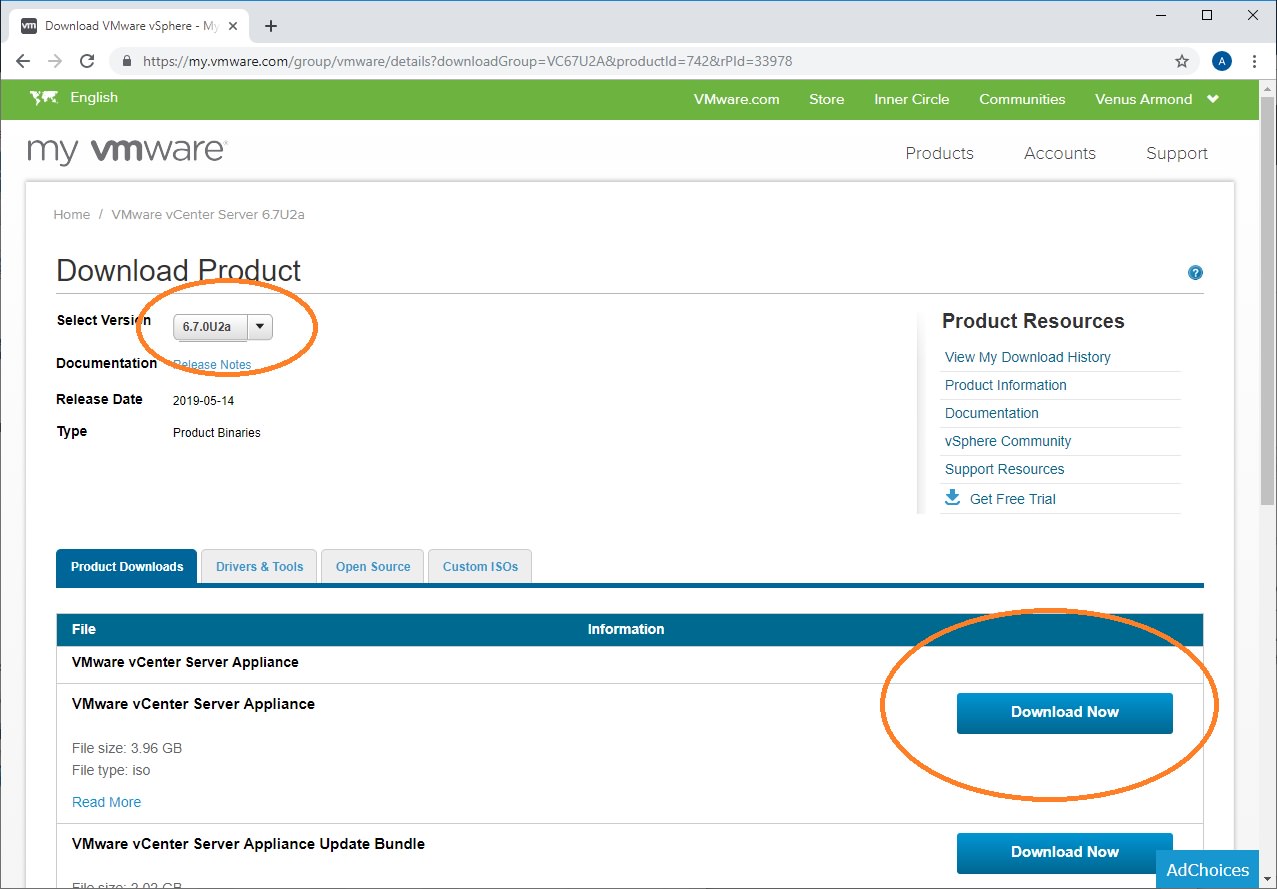
Task: Click the File size: 3.96 GB text
Action: [127, 748]
